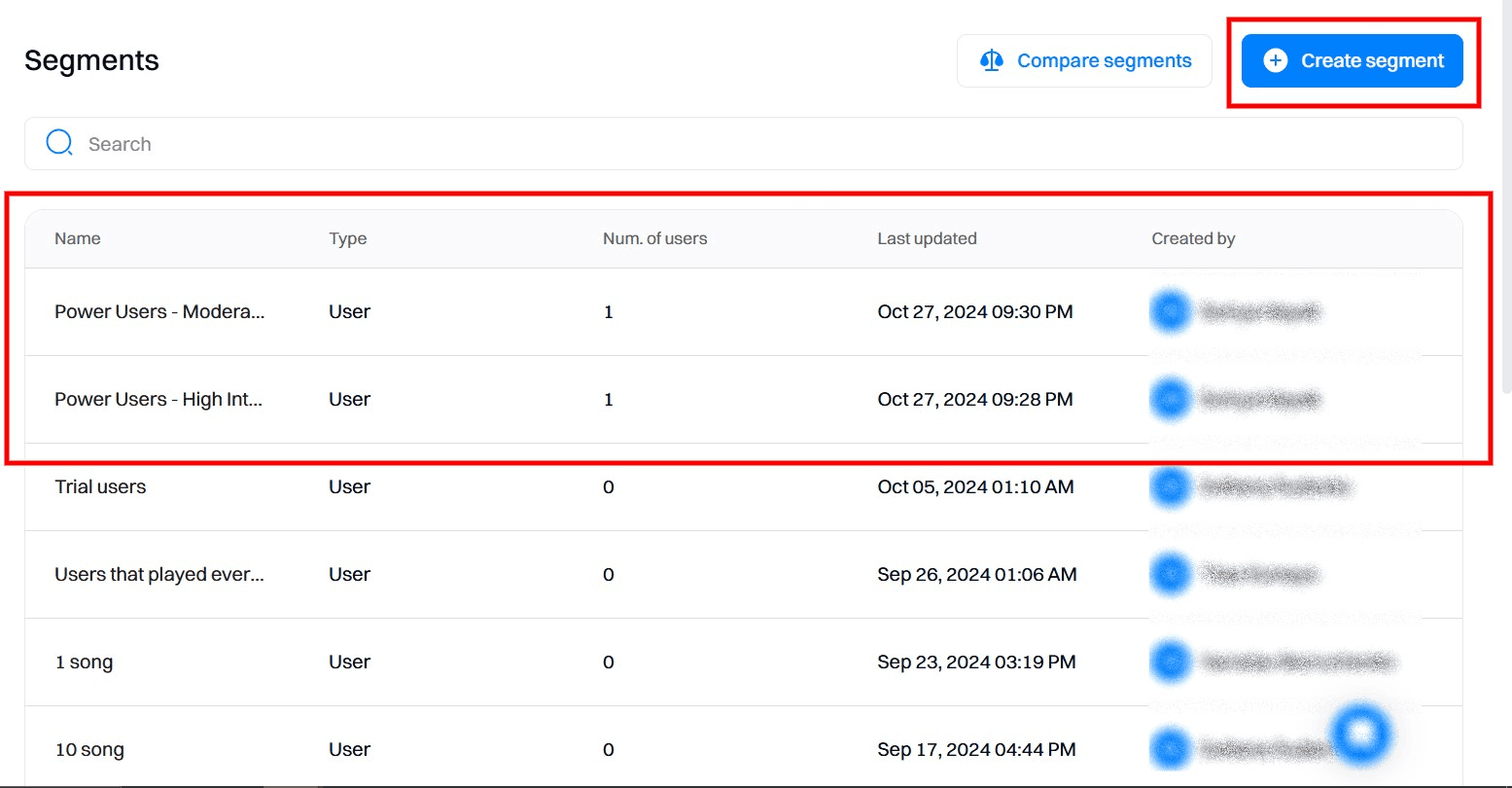Click the Type column header

coord(347,237)
